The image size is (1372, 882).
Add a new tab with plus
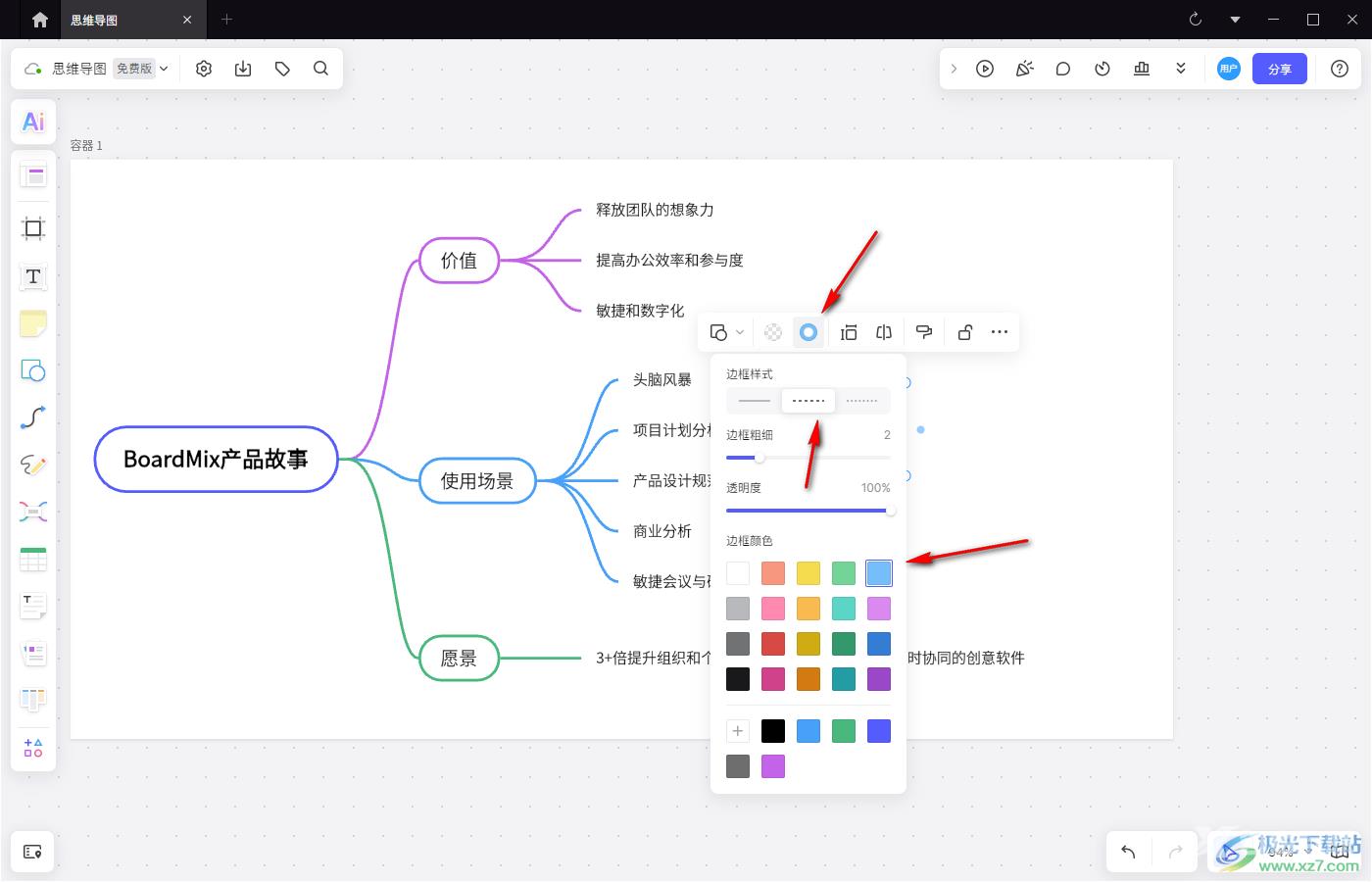(x=226, y=20)
